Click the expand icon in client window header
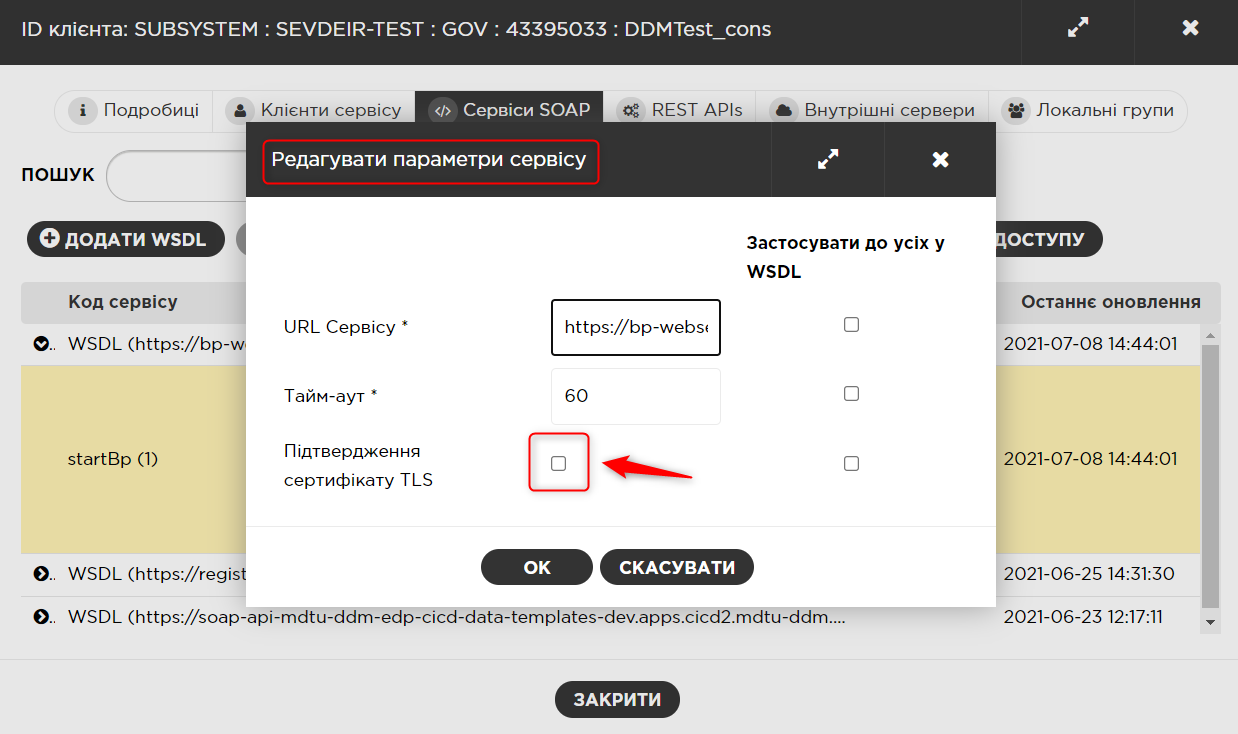This screenshot has width=1238, height=734. pyautogui.click(x=1077, y=28)
